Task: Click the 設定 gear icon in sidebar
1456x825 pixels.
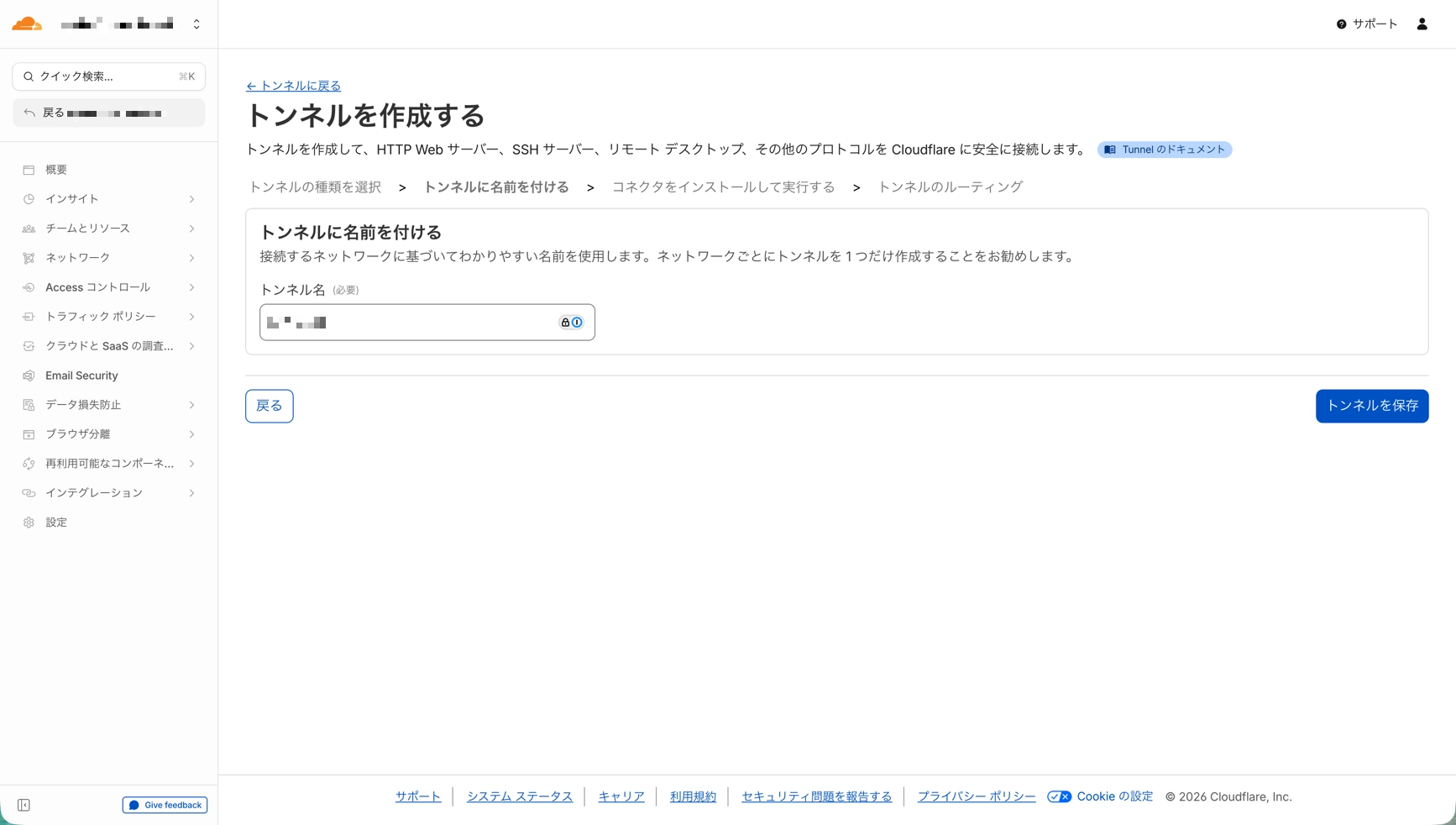Action: (x=29, y=523)
